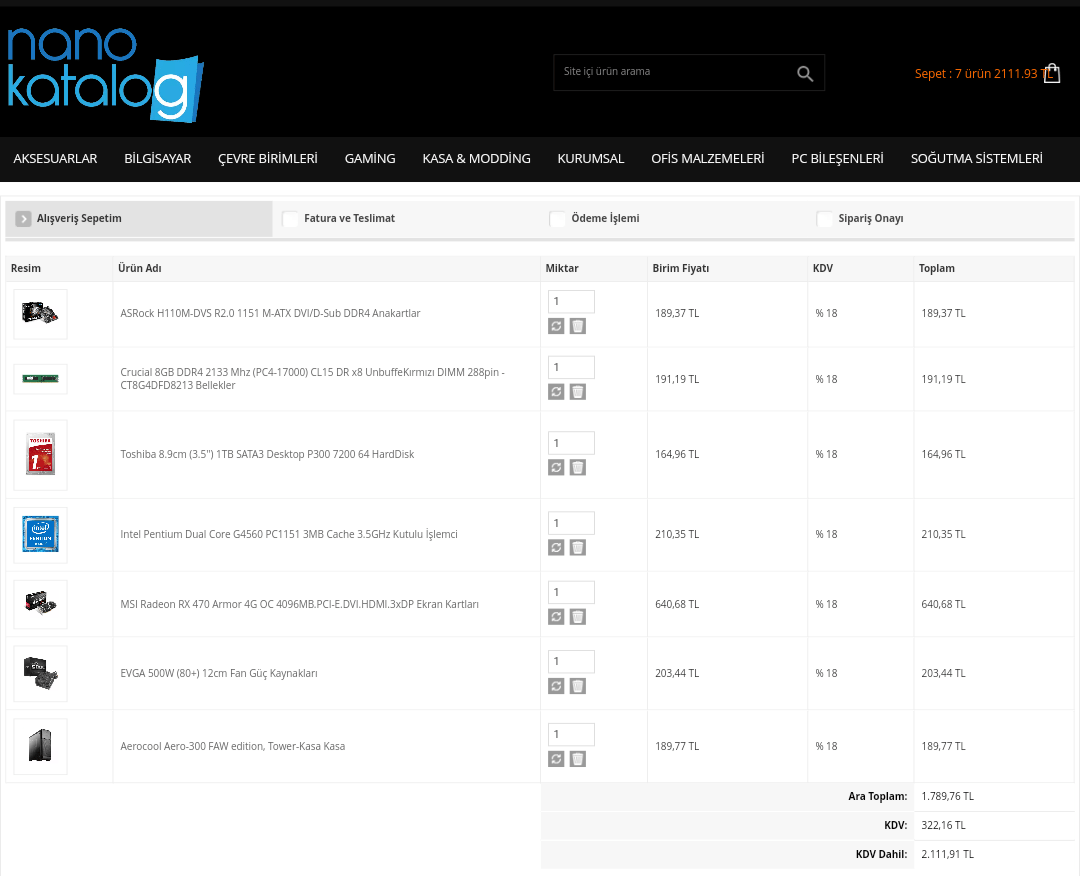The width and height of the screenshot is (1080, 876).
Task: Open the KASA & MODDİNG menu
Action: click(477, 158)
